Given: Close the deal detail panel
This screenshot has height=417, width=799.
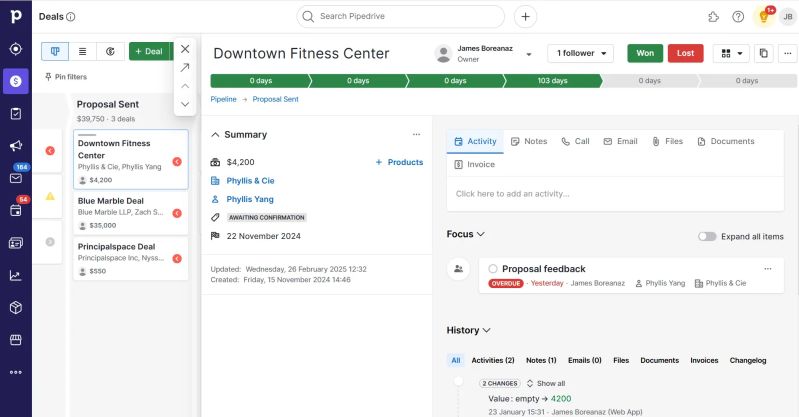Looking at the screenshot, I should coord(185,49).
